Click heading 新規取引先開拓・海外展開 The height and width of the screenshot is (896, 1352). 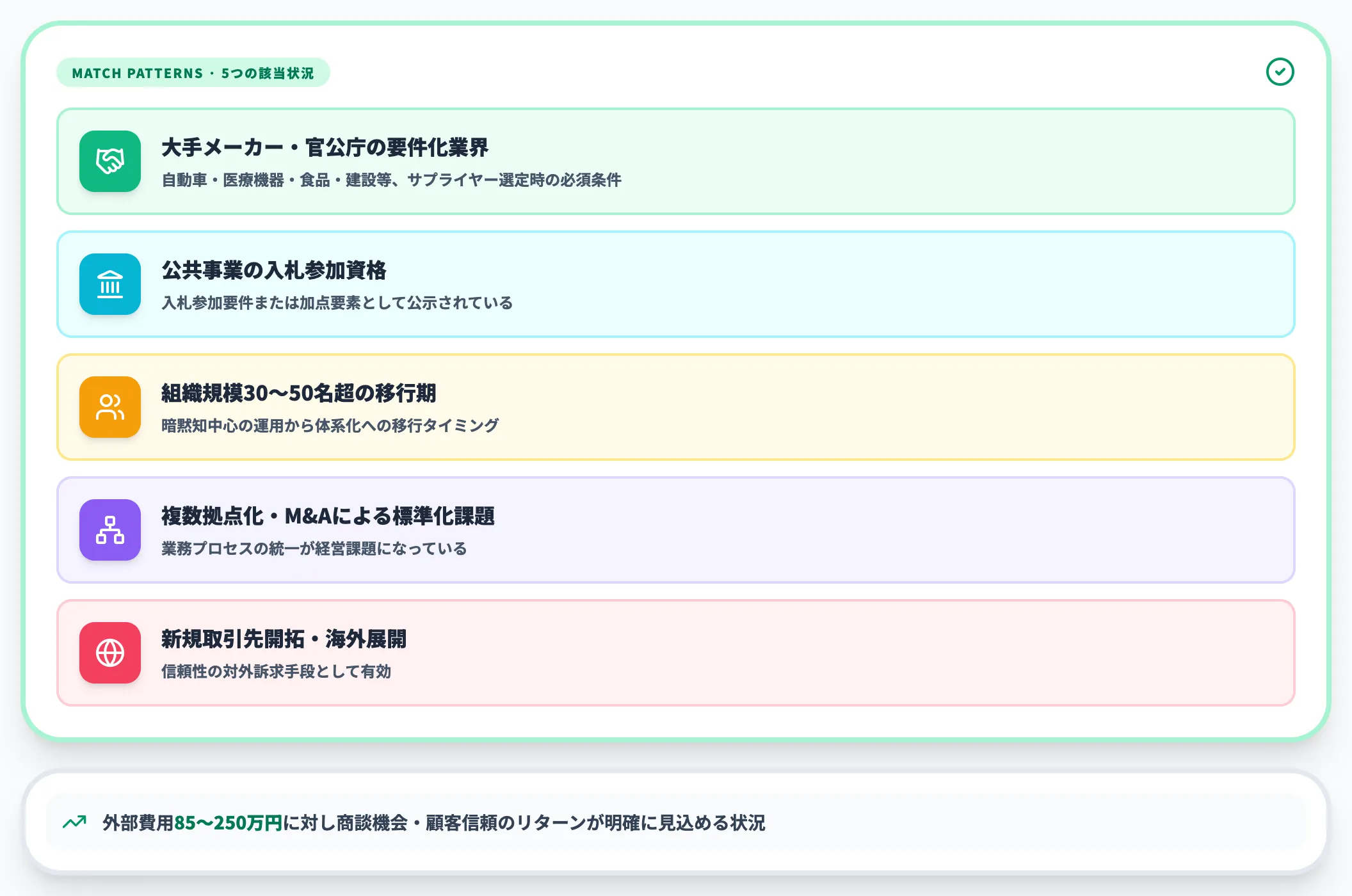(284, 639)
